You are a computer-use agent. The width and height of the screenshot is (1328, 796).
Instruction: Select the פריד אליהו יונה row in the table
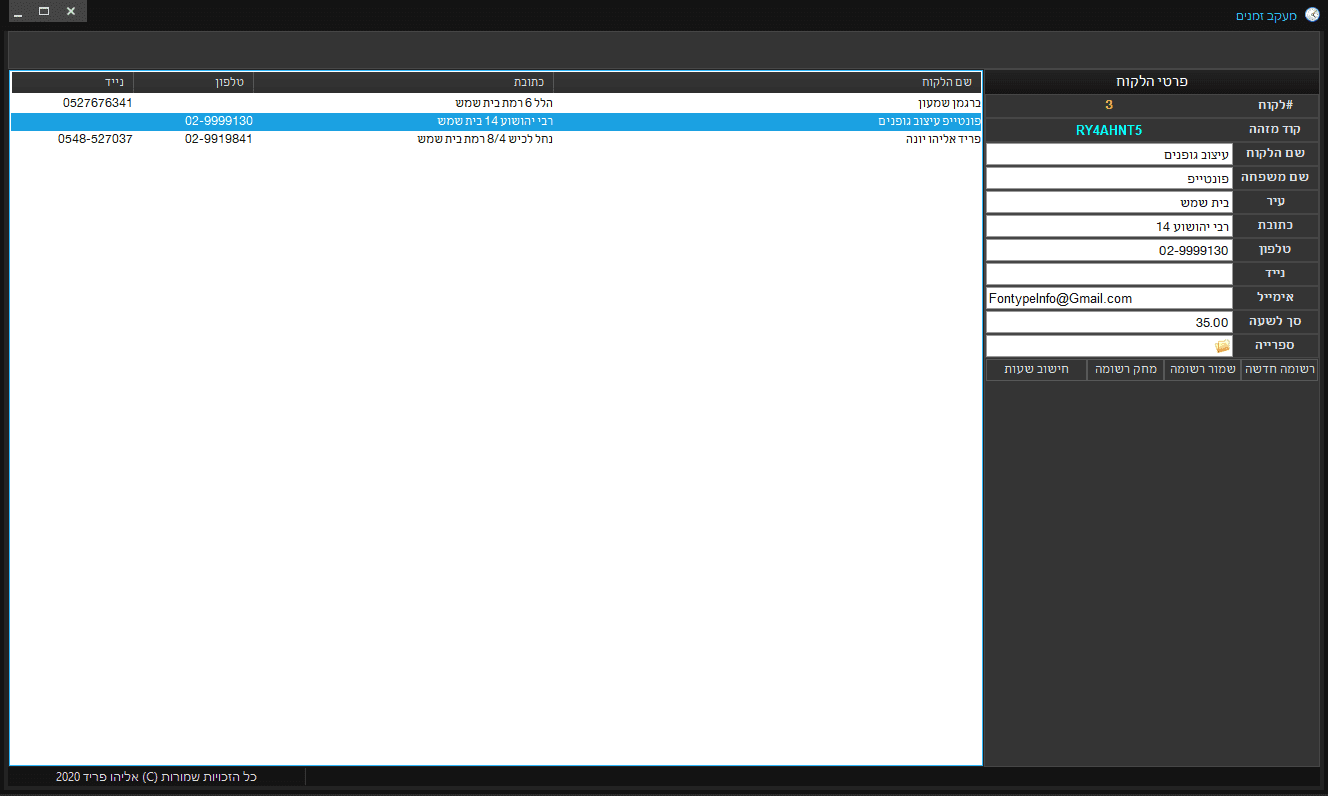[496, 139]
